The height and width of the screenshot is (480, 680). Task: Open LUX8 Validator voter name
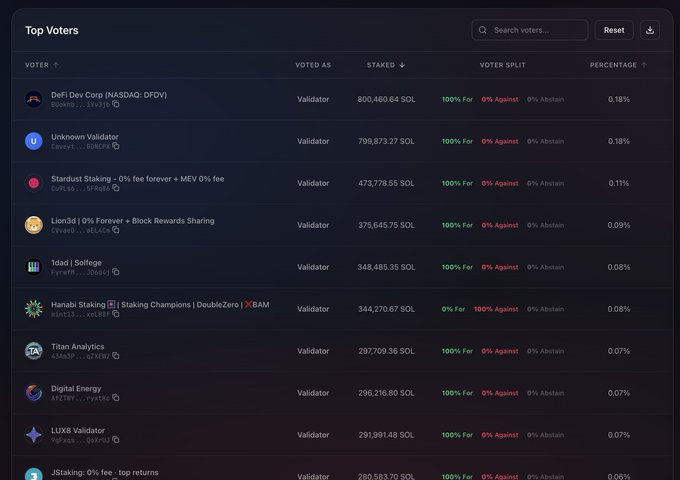tap(78, 430)
